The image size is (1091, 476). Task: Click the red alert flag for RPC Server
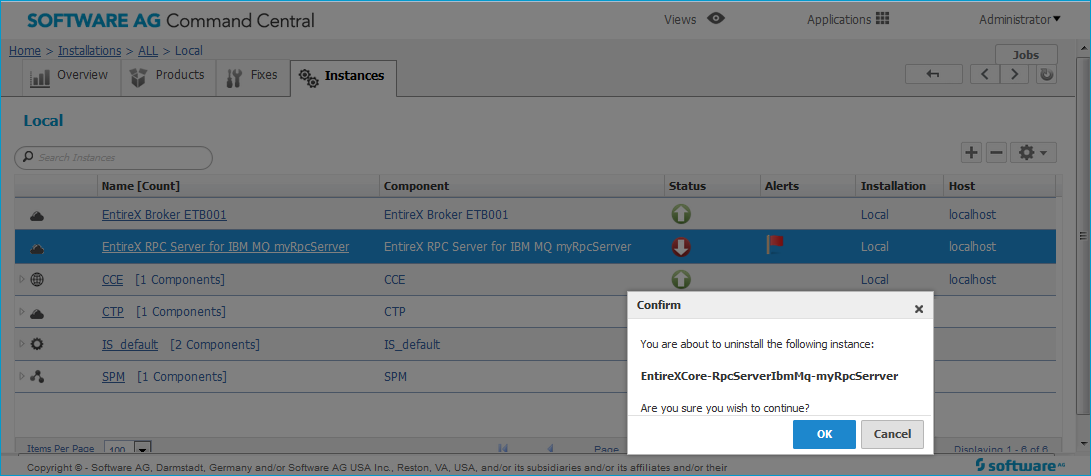[774, 244]
